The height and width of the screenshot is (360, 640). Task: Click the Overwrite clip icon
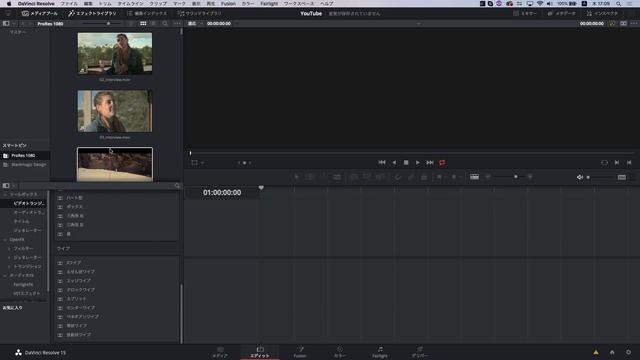pyautogui.click(x=367, y=177)
